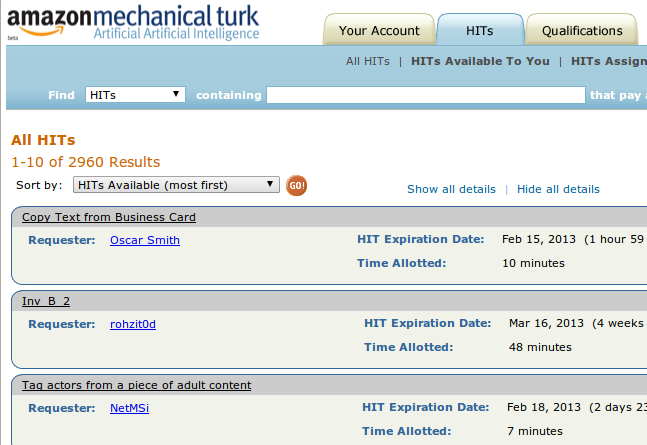View requester Oscar Smith
Viewport: 647px width, 445px height.
145,240
